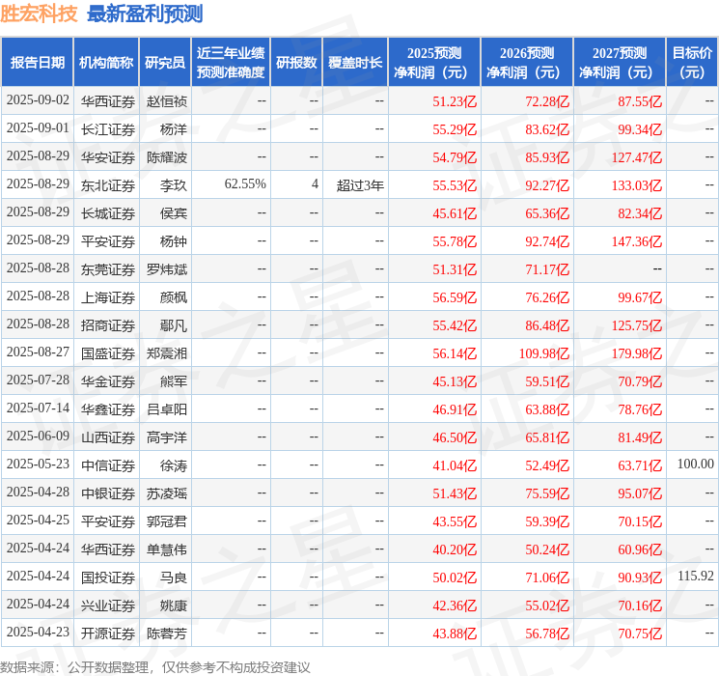Click analyst name 杨钟
The width and height of the screenshot is (719, 676).
(173, 242)
